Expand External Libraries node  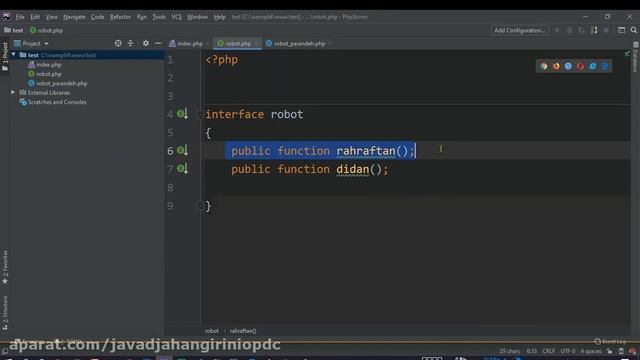pyautogui.click(x=13, y=93)
